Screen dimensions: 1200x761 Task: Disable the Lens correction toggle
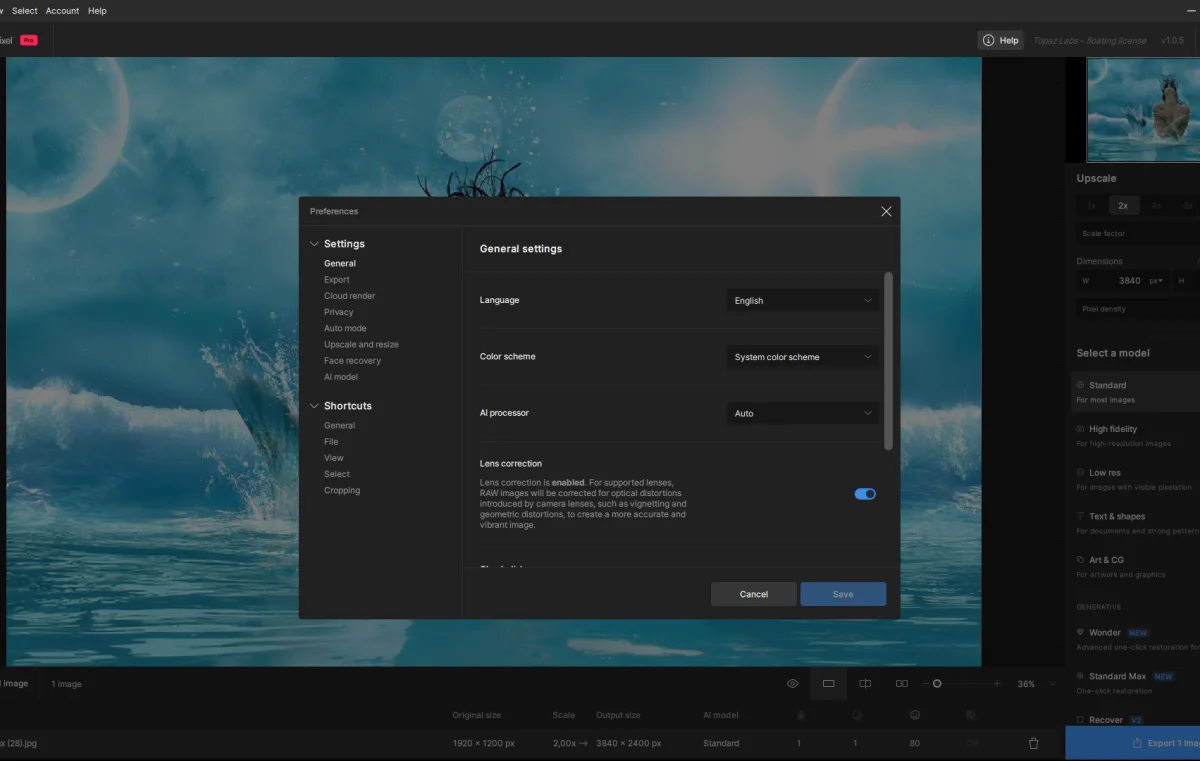(865, 494)
